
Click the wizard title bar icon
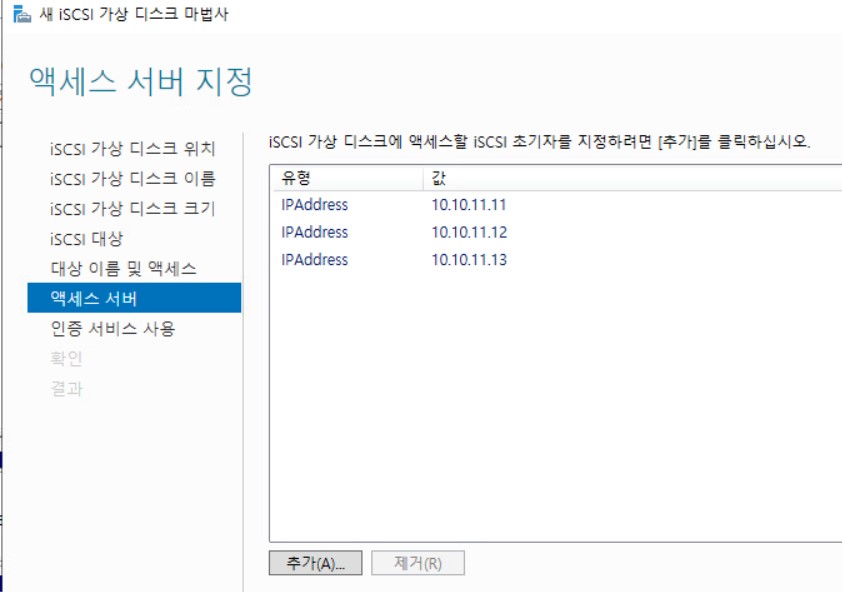pos(22,14)
